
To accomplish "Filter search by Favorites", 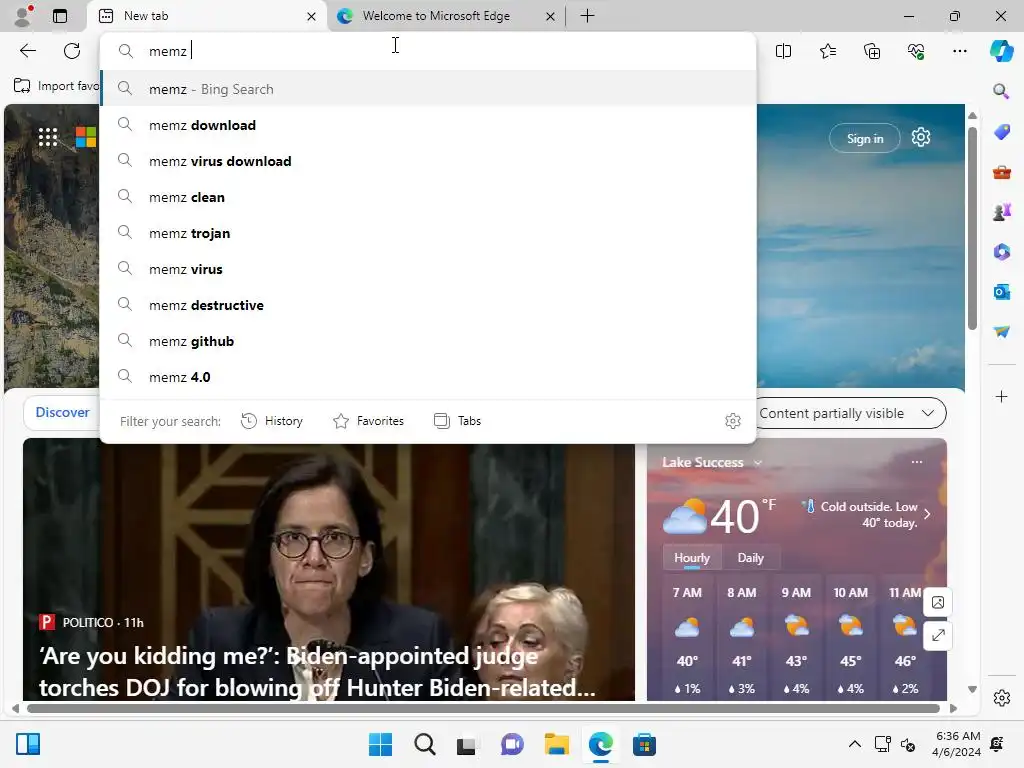I will pos(368,421).
